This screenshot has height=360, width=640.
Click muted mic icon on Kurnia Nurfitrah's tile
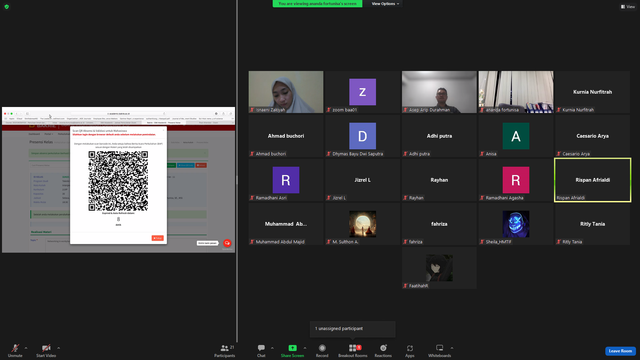coord(559,110)
